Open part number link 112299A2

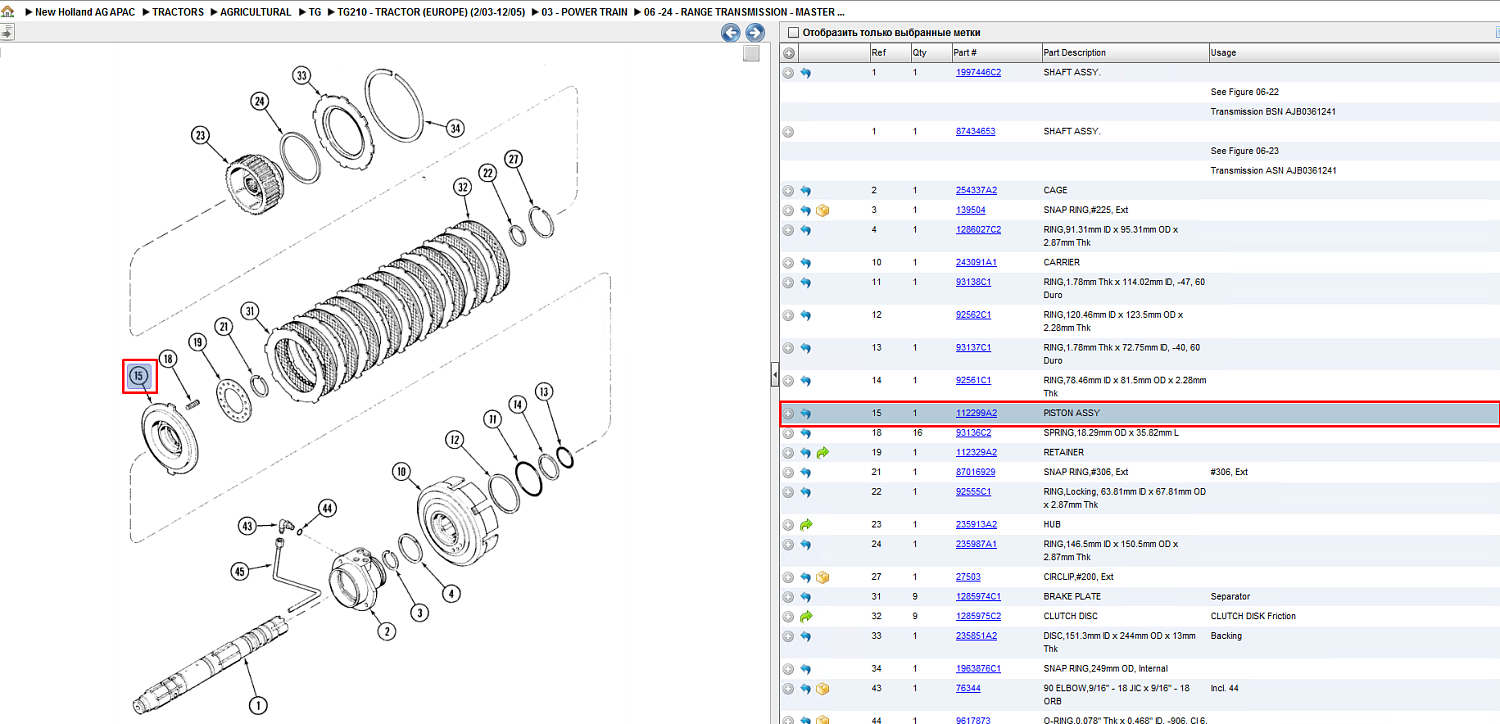(976, 413)
